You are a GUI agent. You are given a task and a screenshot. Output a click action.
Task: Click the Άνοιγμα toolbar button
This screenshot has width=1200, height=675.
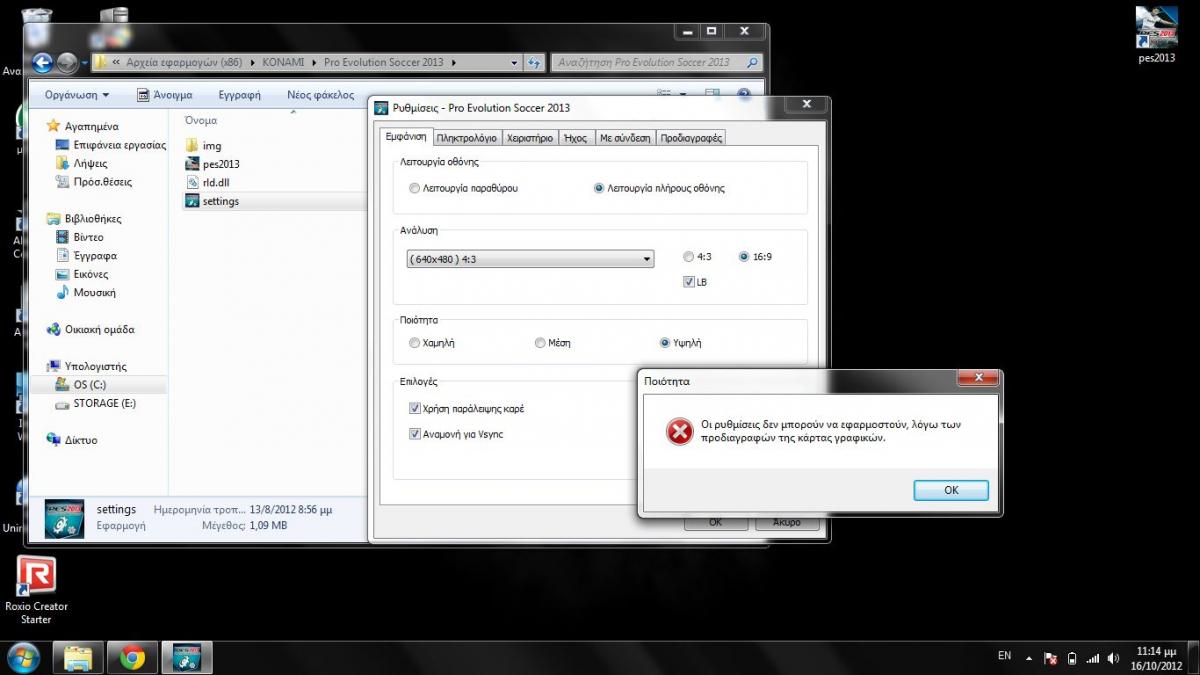(164, 95)
